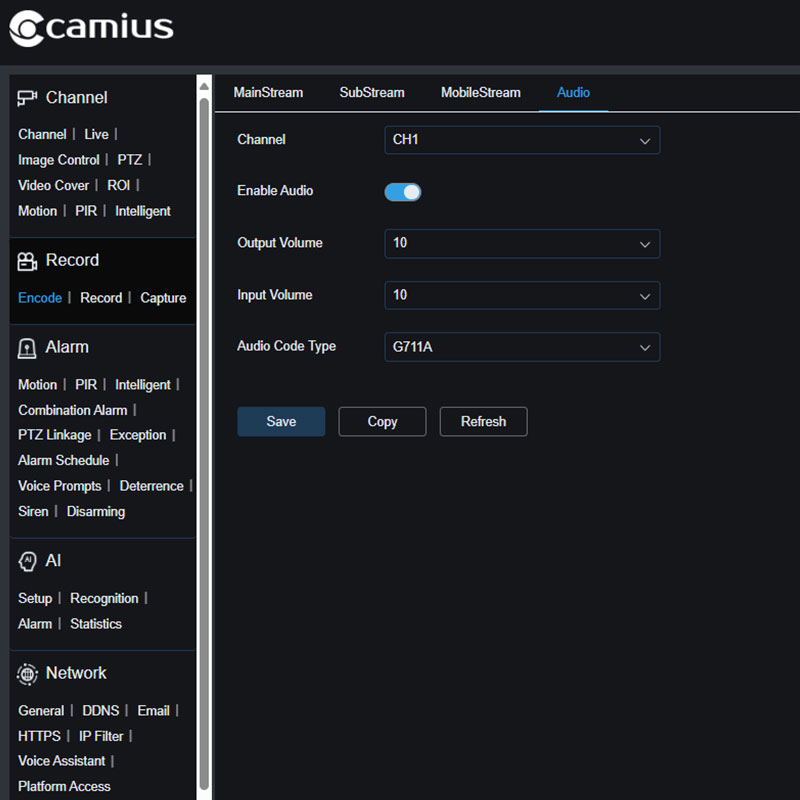Click the Network globe icon in the sidebar
Viewport: 800px width, 800px height.
(27, 673)
